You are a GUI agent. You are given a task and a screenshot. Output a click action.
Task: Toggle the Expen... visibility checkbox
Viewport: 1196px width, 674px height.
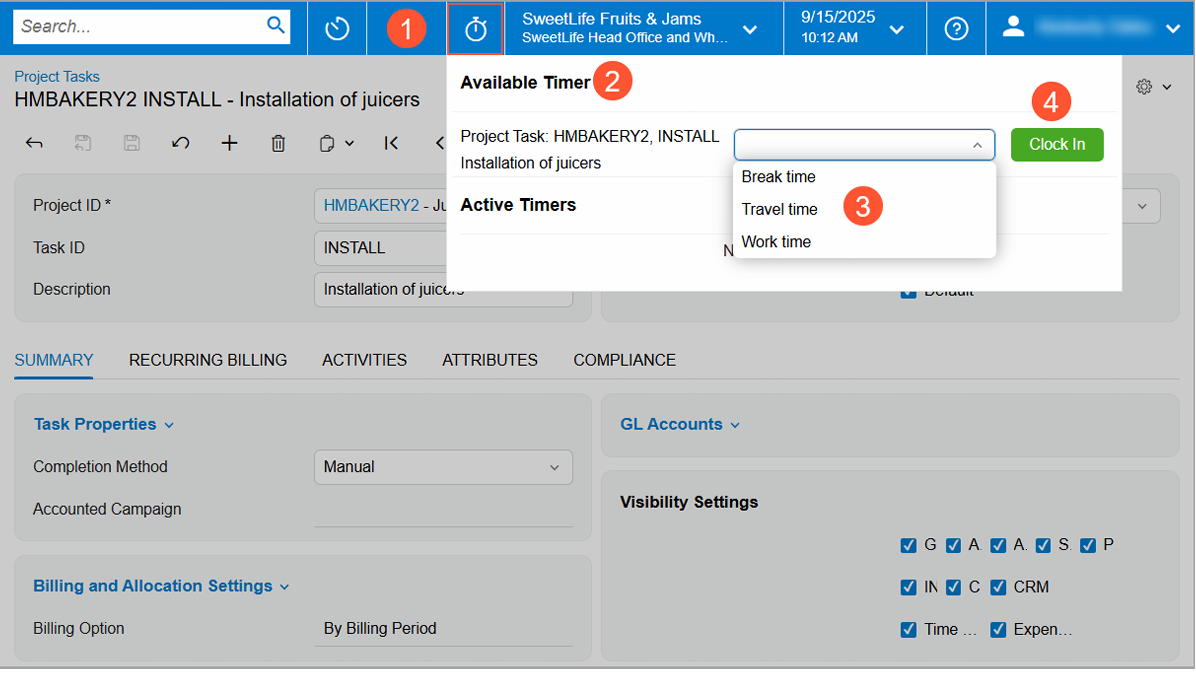coord(998,630)
